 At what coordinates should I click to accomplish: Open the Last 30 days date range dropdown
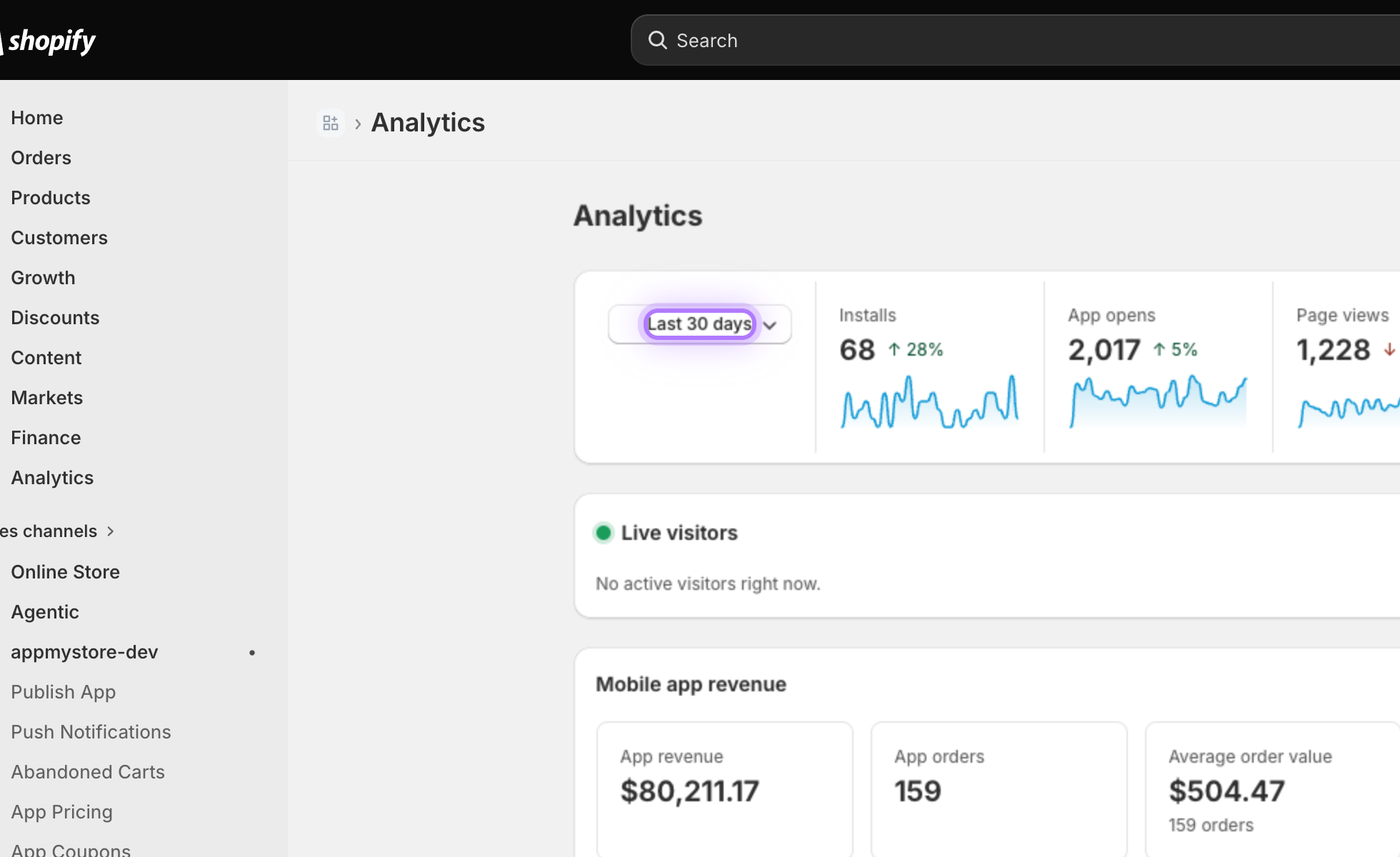(700, 324)
